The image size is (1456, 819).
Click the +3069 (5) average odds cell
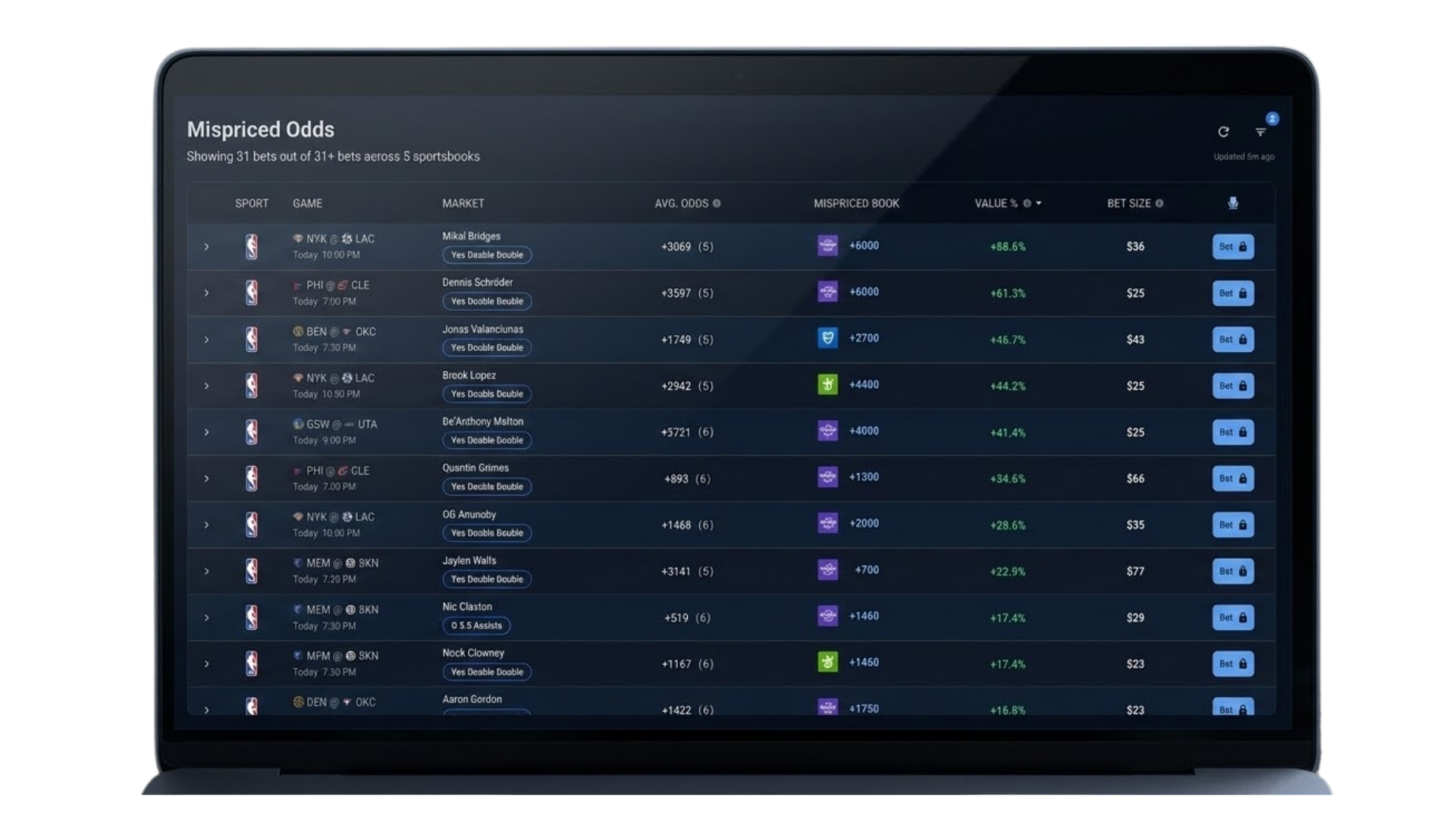click(x=687, y=246)
